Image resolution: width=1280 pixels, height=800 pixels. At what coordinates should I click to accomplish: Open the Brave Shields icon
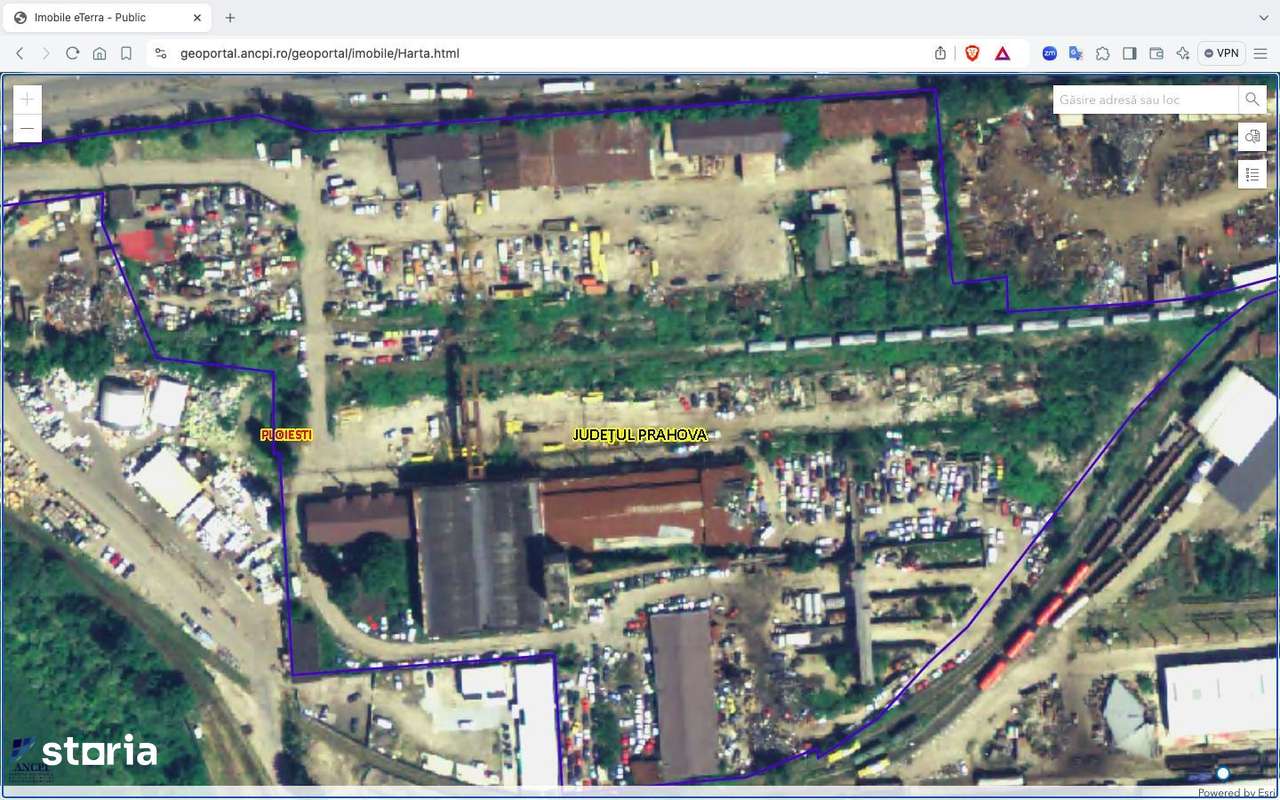pyautogui.click(x=972, y=53)
